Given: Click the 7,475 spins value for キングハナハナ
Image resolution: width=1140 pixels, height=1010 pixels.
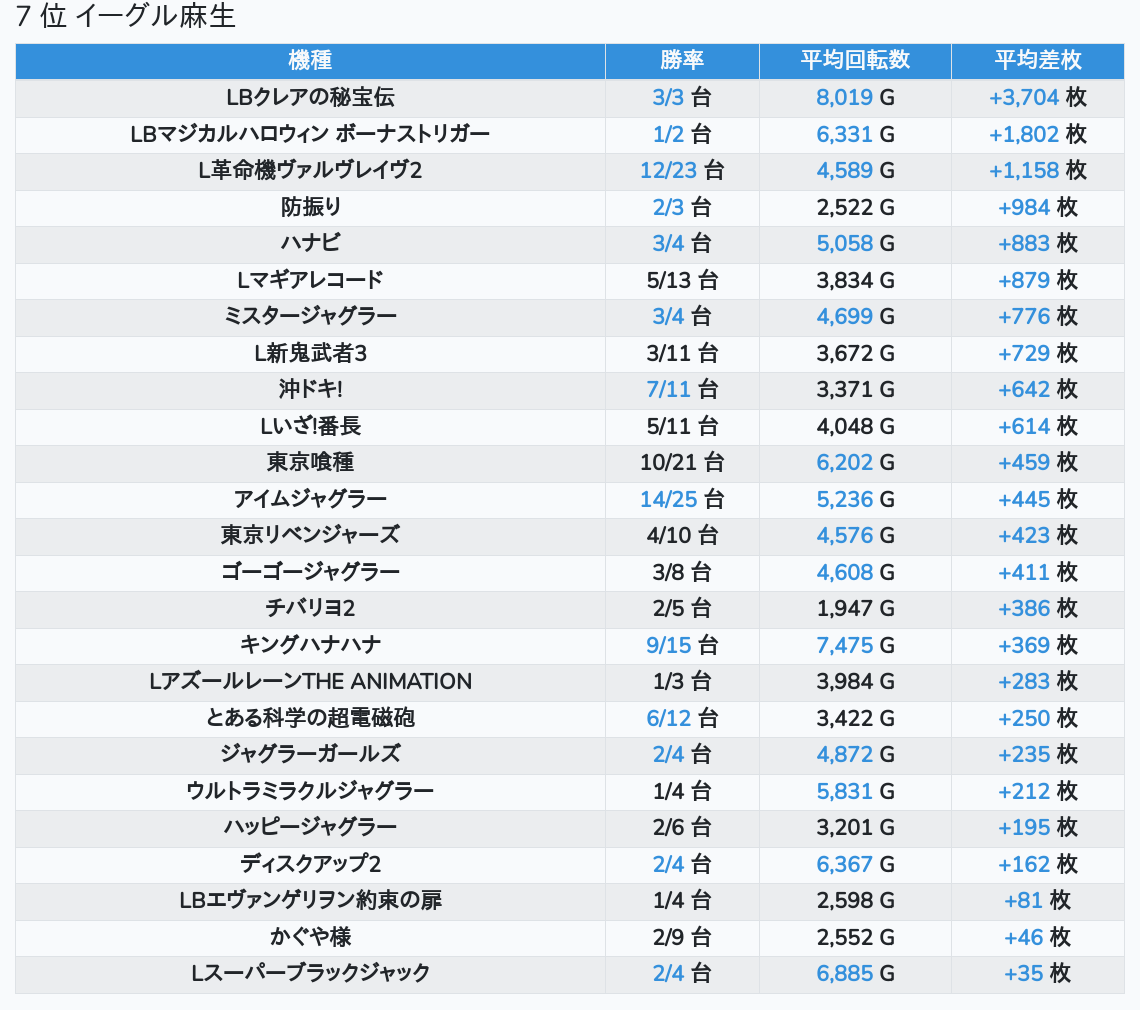Looking at the screenshot, I should 844,645.
